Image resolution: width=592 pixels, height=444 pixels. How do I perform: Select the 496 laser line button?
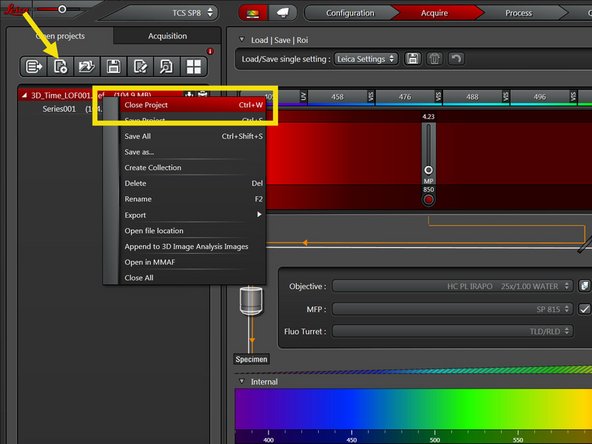pyautogui.click(x=540, y=97)
